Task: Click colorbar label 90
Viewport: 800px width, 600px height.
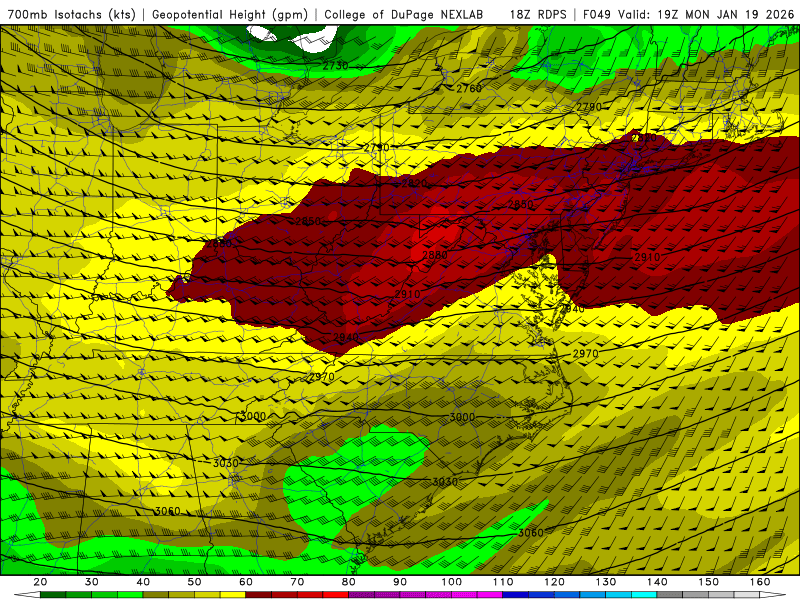Action: point(400,582)
